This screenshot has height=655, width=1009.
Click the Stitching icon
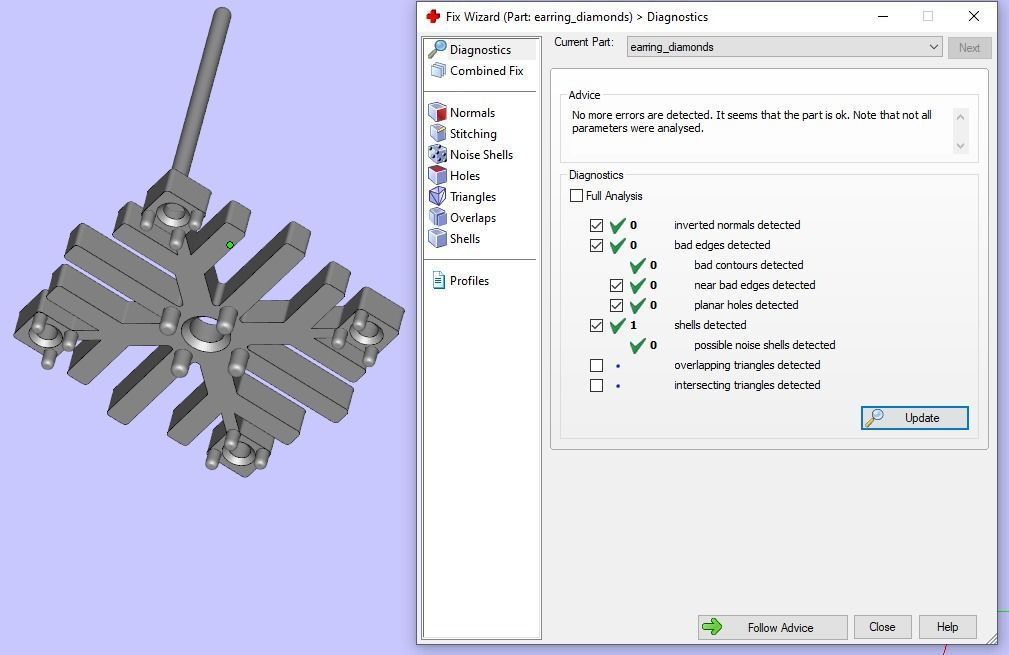[438, 133]
